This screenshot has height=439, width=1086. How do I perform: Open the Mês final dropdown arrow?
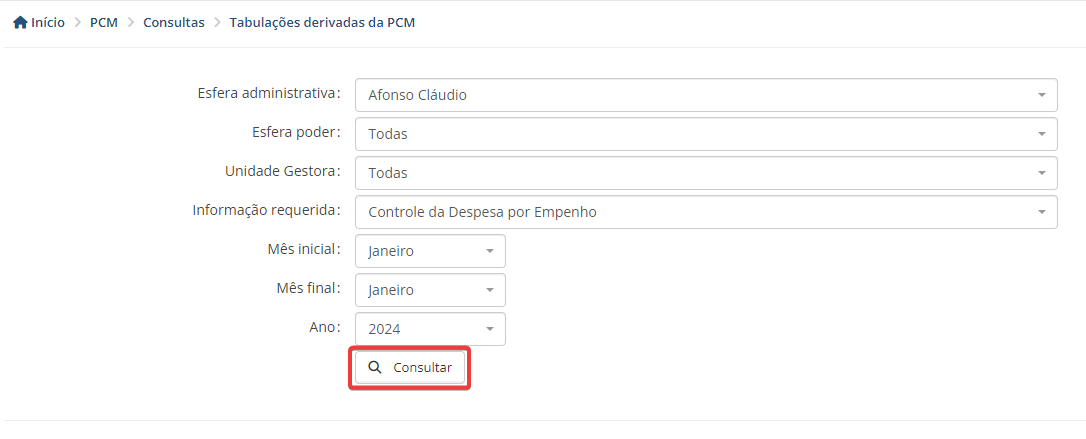click(490, 290)
